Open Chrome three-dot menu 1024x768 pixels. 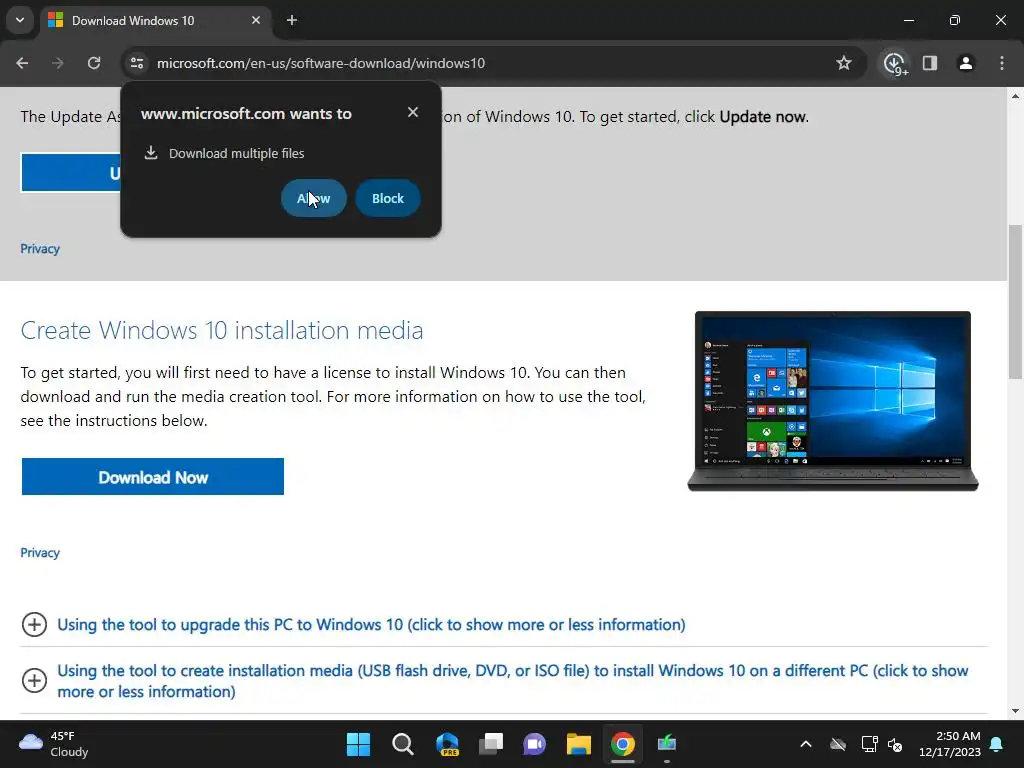(1002, 63)
